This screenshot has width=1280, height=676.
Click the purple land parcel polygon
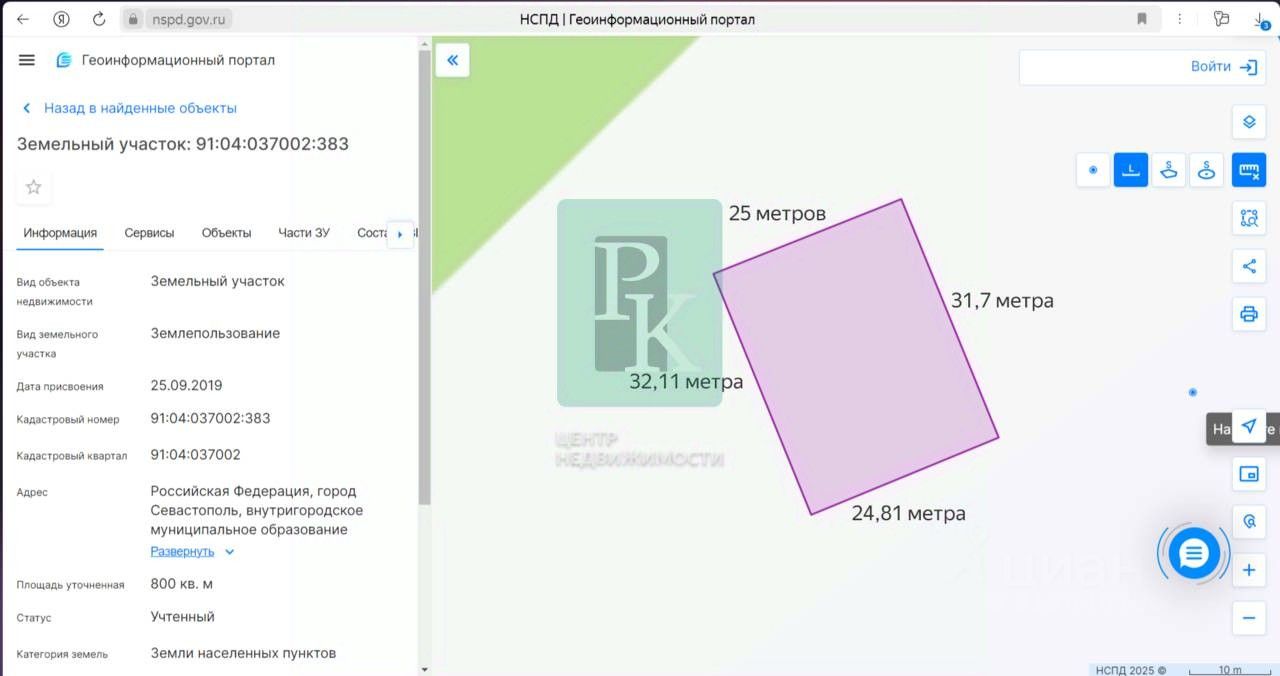[858, 358]
